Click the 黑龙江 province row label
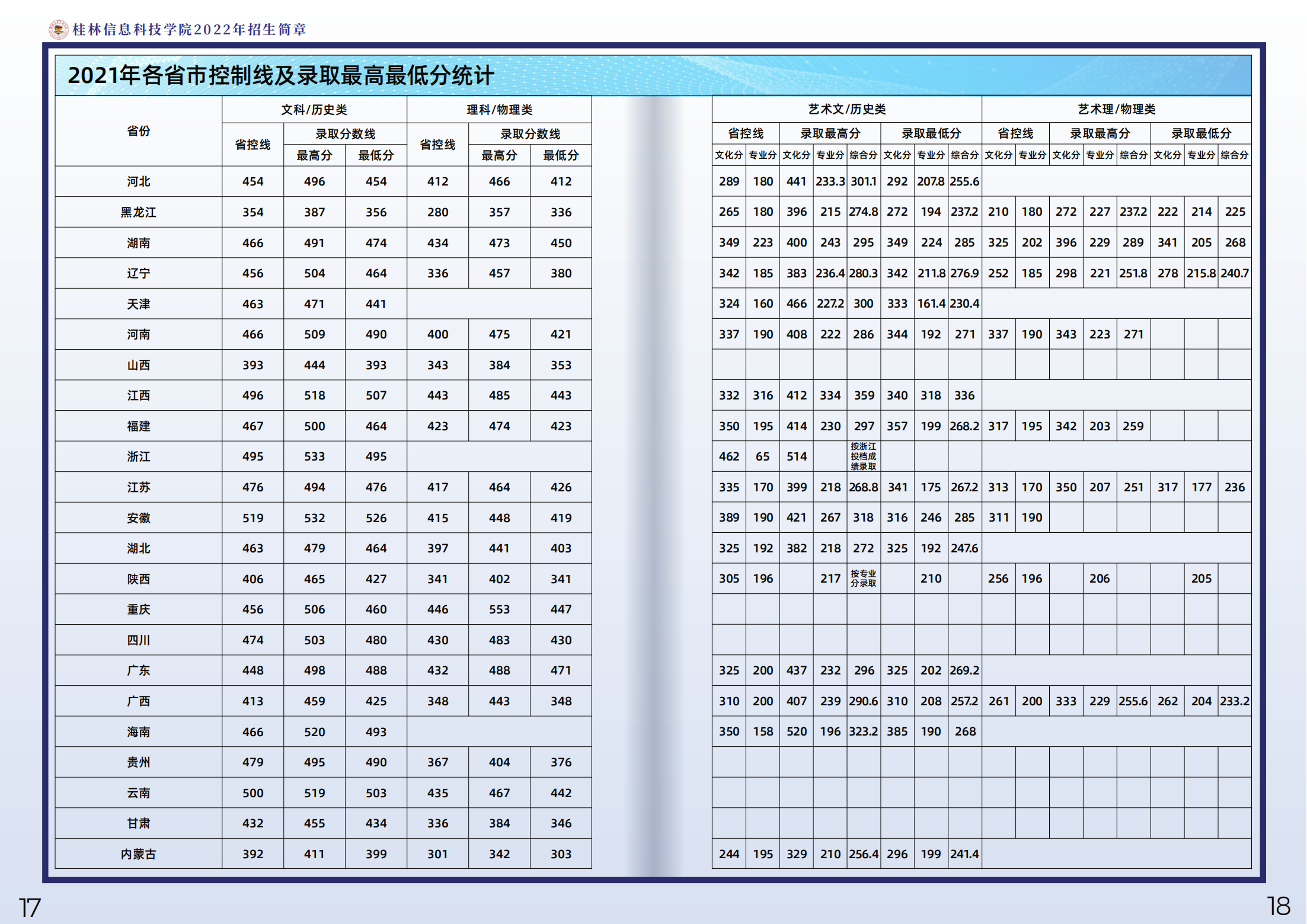 click(x=138, y=212)
